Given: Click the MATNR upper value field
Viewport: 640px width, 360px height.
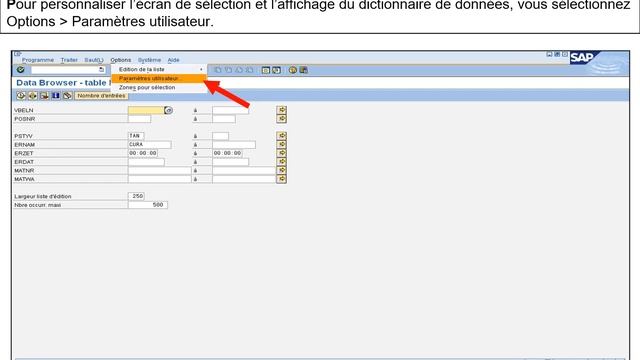Looking at the screenshot, I should pos(244,171).
